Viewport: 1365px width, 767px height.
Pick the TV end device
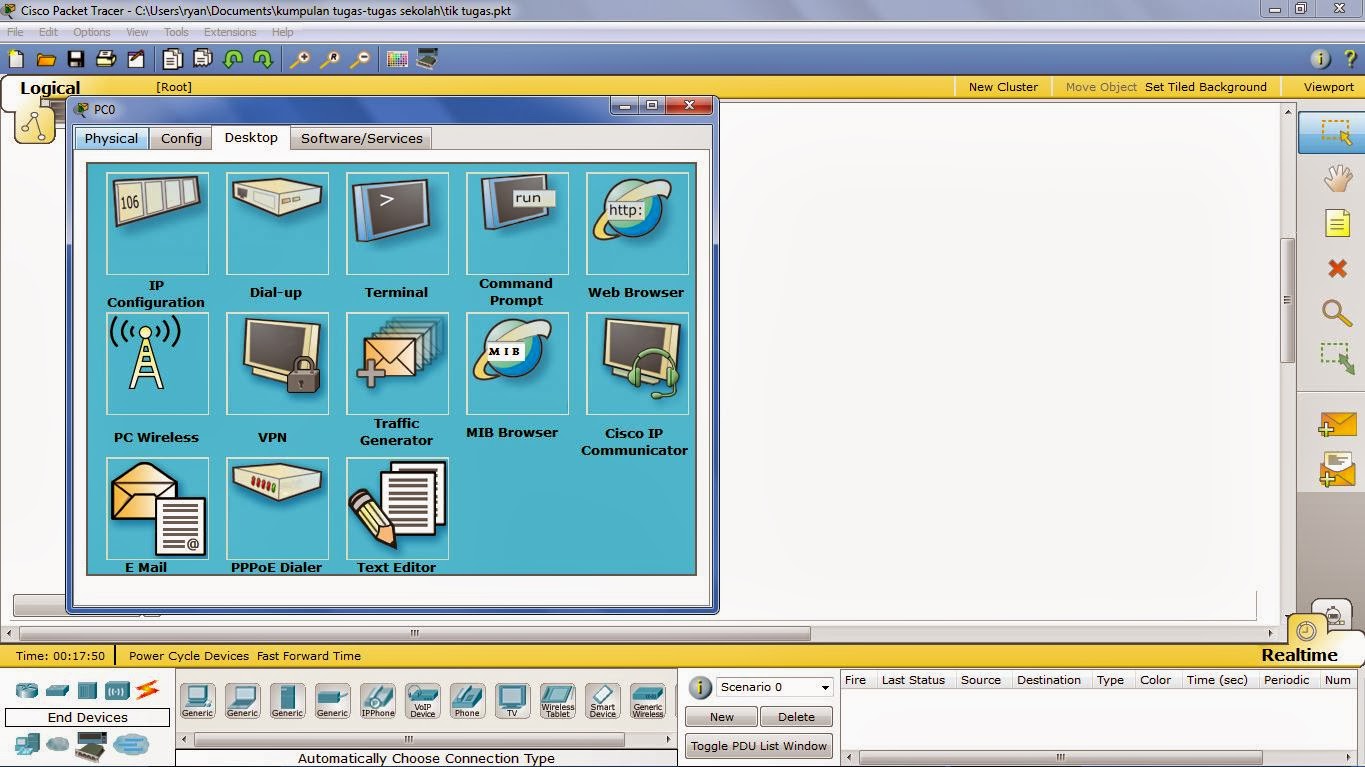pyautogui.click(x=512, y=701)
